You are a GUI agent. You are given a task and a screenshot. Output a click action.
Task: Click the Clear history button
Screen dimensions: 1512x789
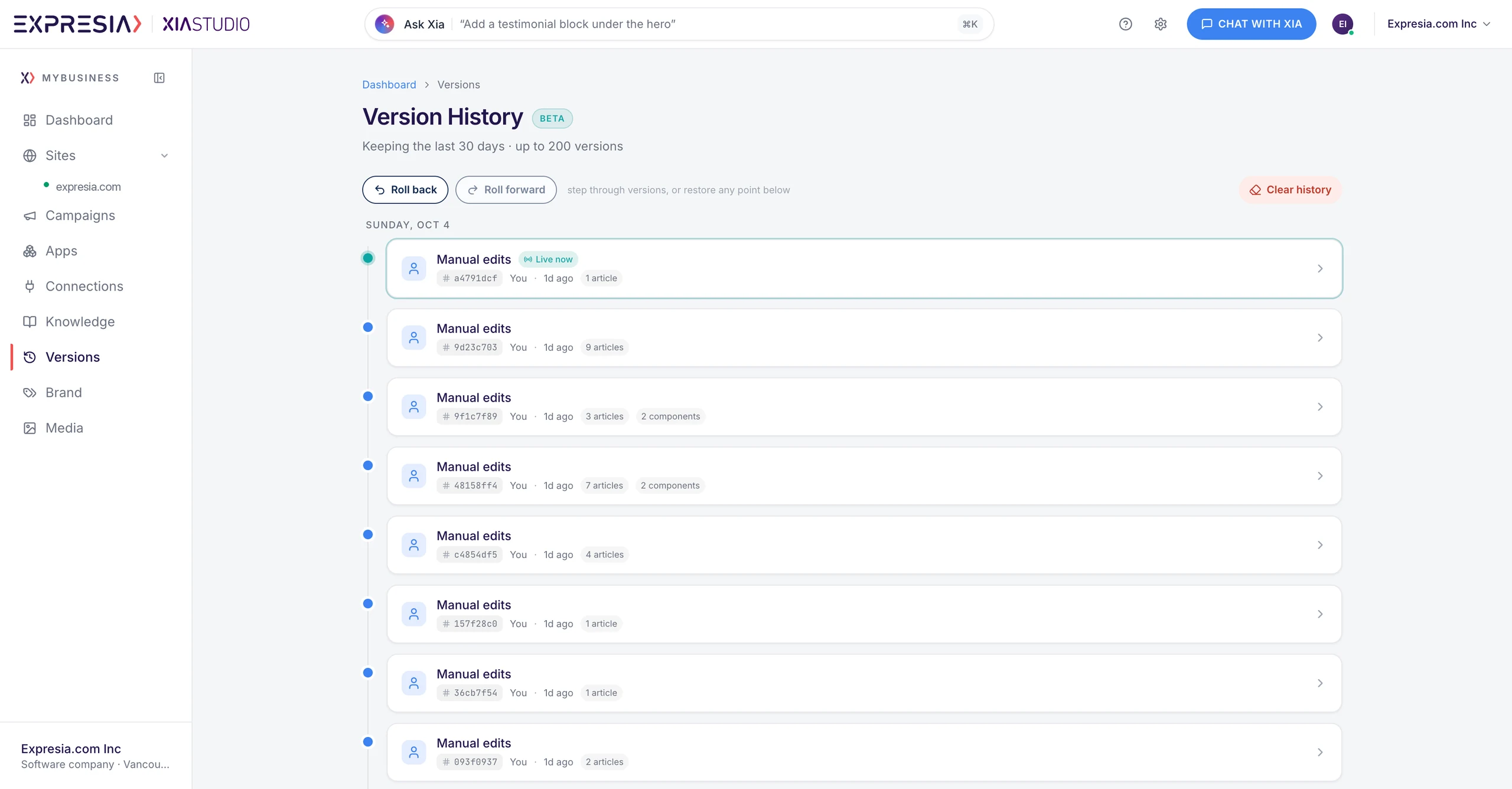[1290, 190]
